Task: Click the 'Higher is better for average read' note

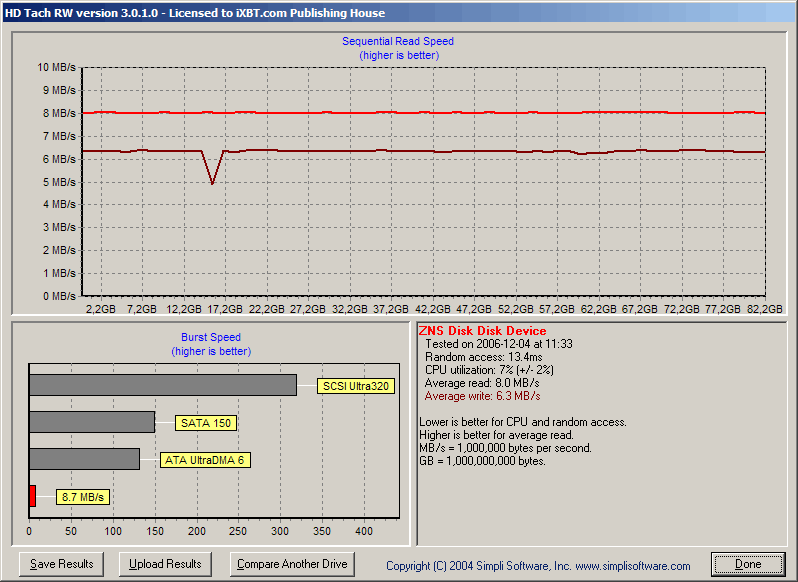Action: (497, 435)
